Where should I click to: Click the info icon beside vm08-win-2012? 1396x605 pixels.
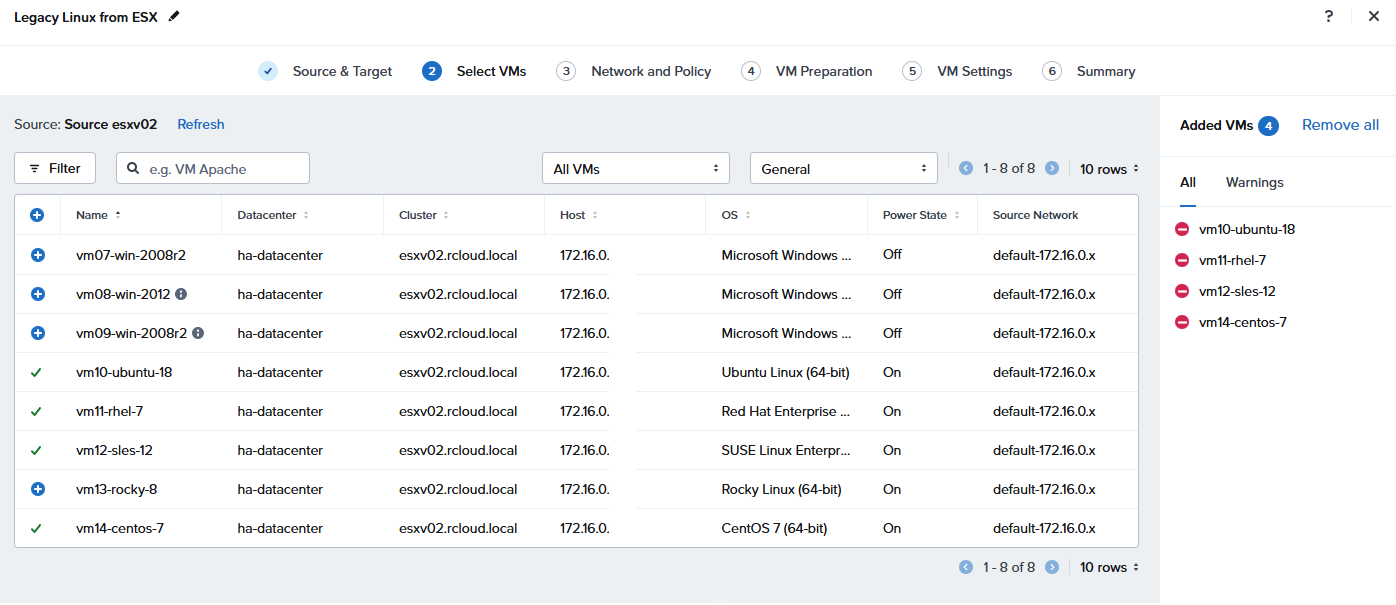(x=181, y=294)
